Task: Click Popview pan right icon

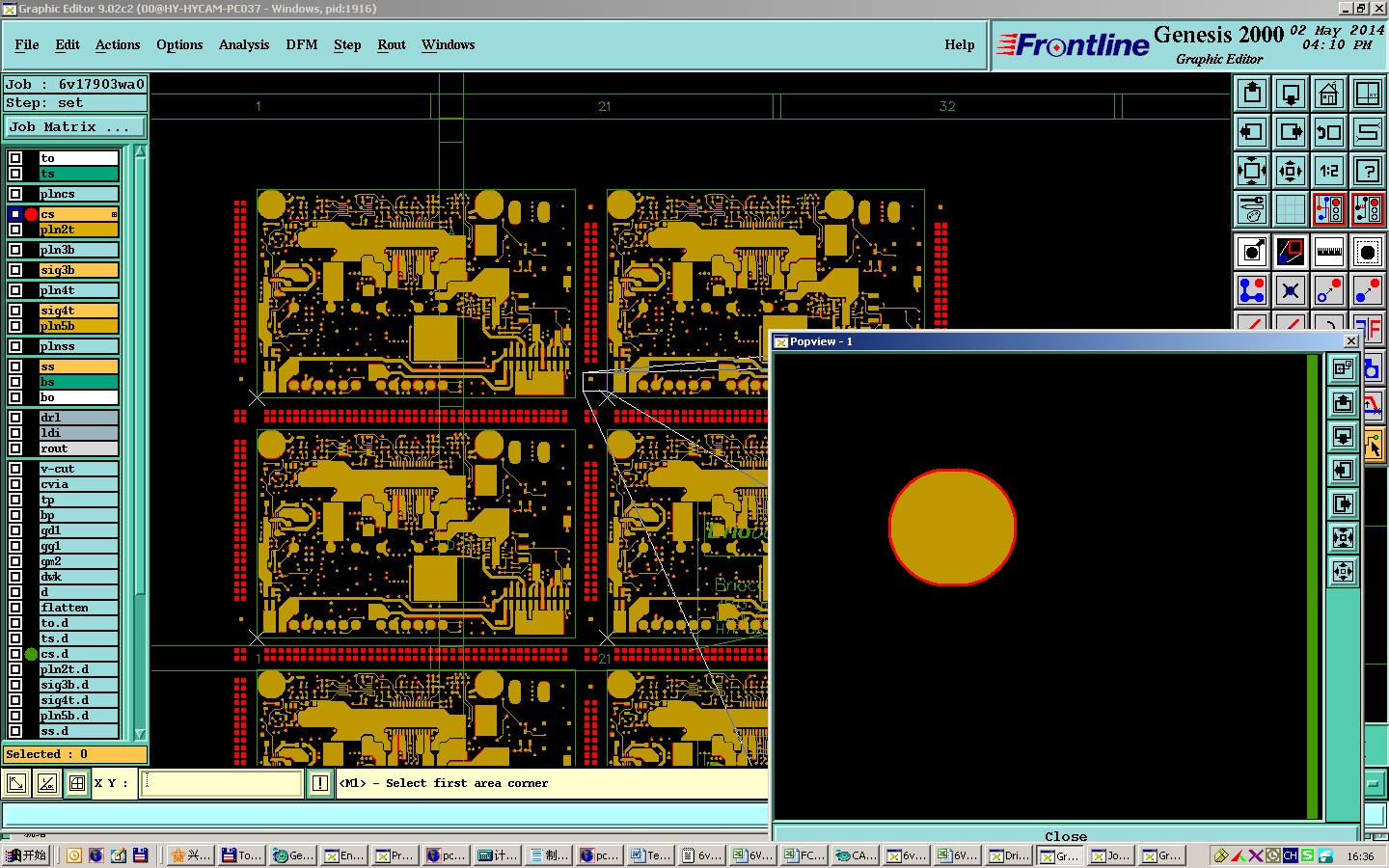Action: (1343, 504)
